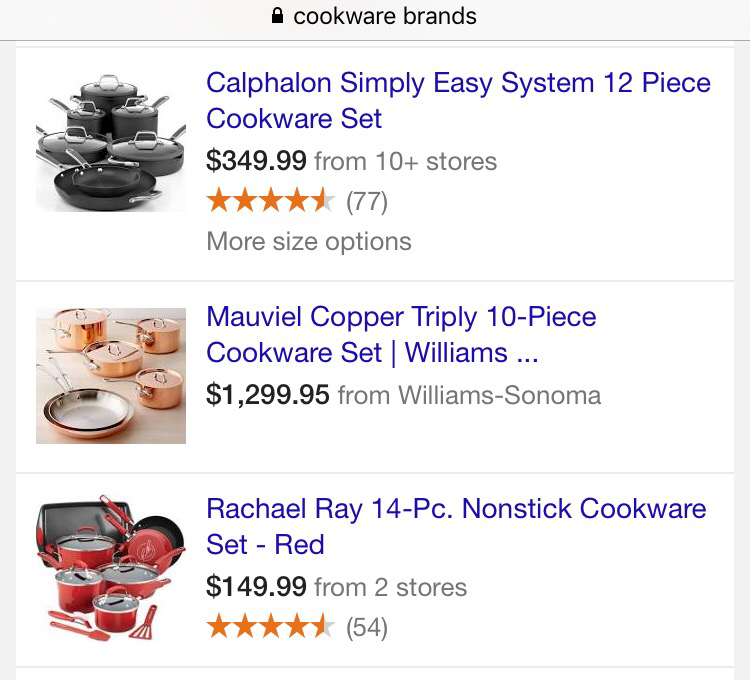Tap the Mauviel copper cookware thumbnail
The height and width of the screenshot is (680, 750).
tap(110, 375)
